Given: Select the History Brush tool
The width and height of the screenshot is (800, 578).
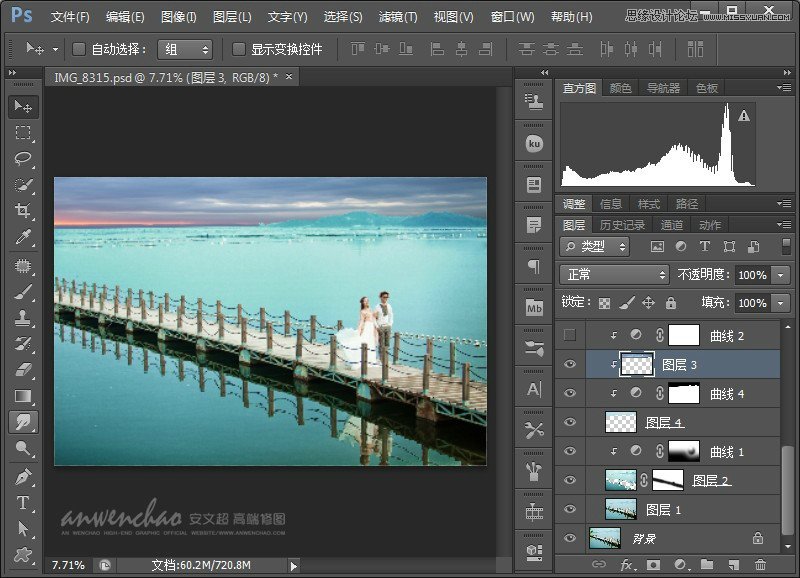Looking at the screenshot, I should tap(23, 344).
